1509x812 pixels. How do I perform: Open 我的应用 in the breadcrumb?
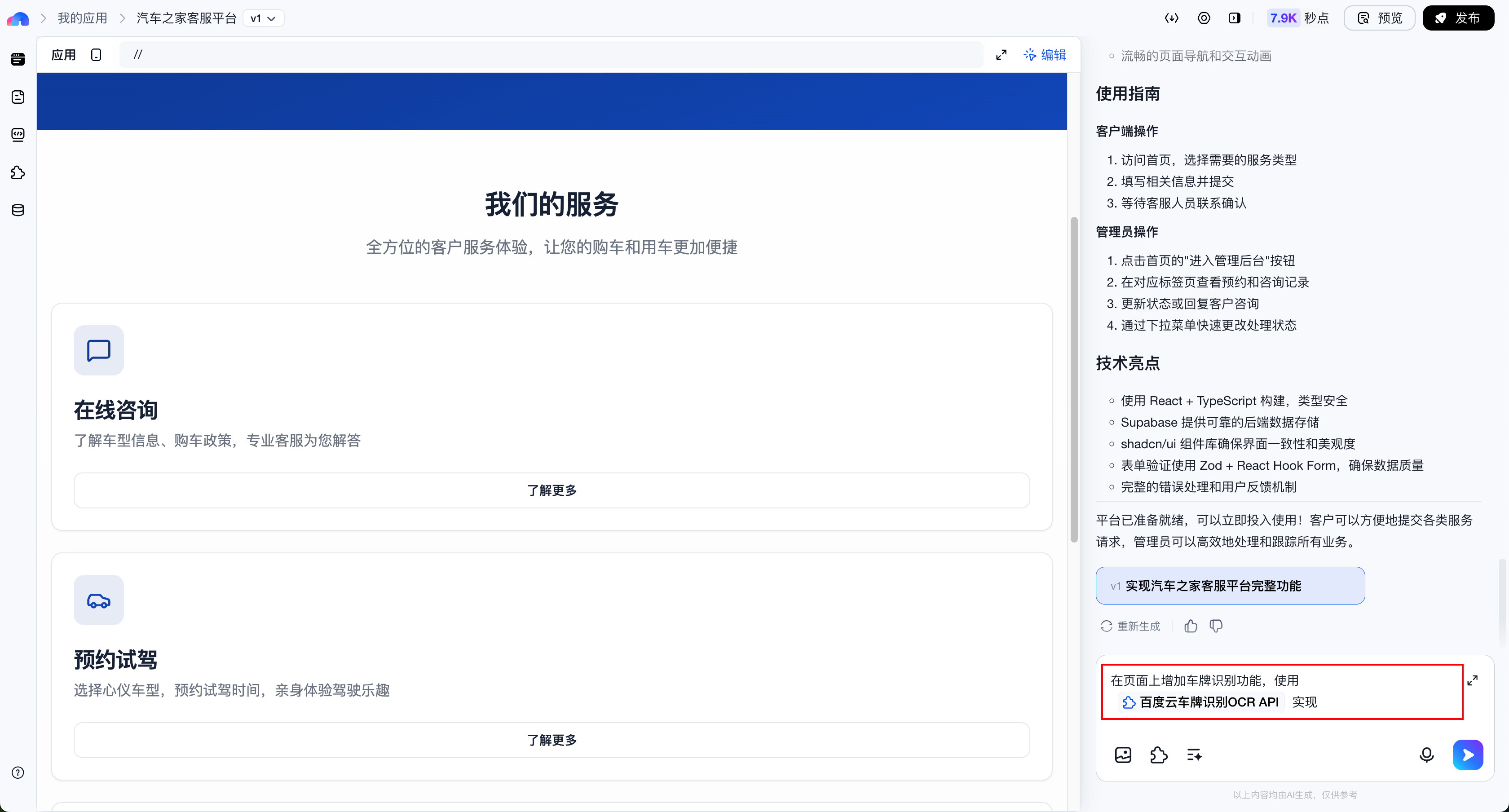pos(82,18)
